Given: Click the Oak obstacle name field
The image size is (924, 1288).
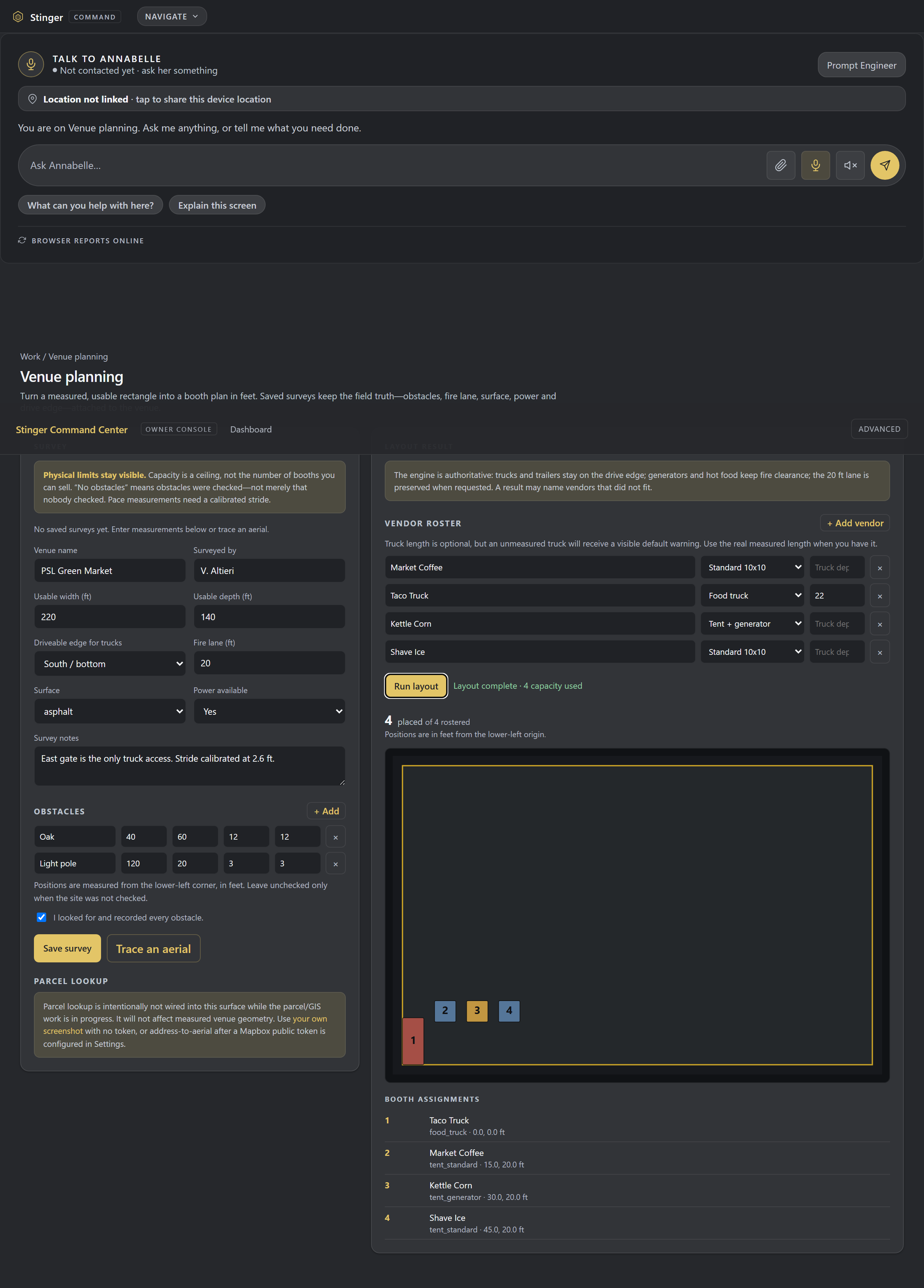Looking at the screenshot, I should (x=74, y=836).
